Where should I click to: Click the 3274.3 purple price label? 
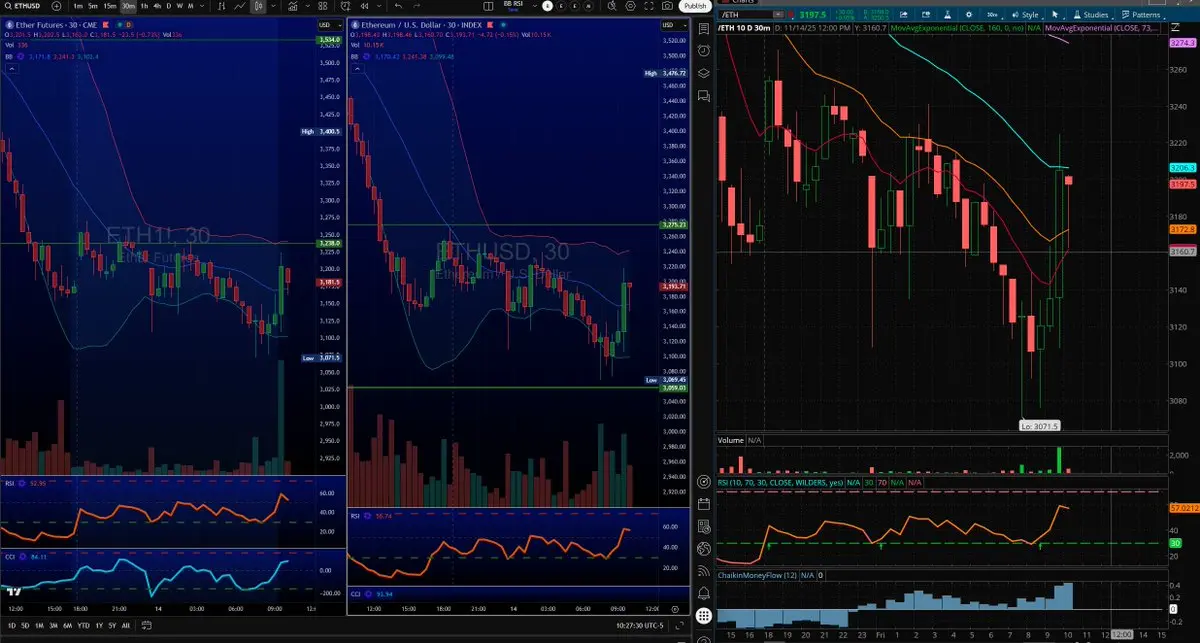click(x=1183, y=44)
